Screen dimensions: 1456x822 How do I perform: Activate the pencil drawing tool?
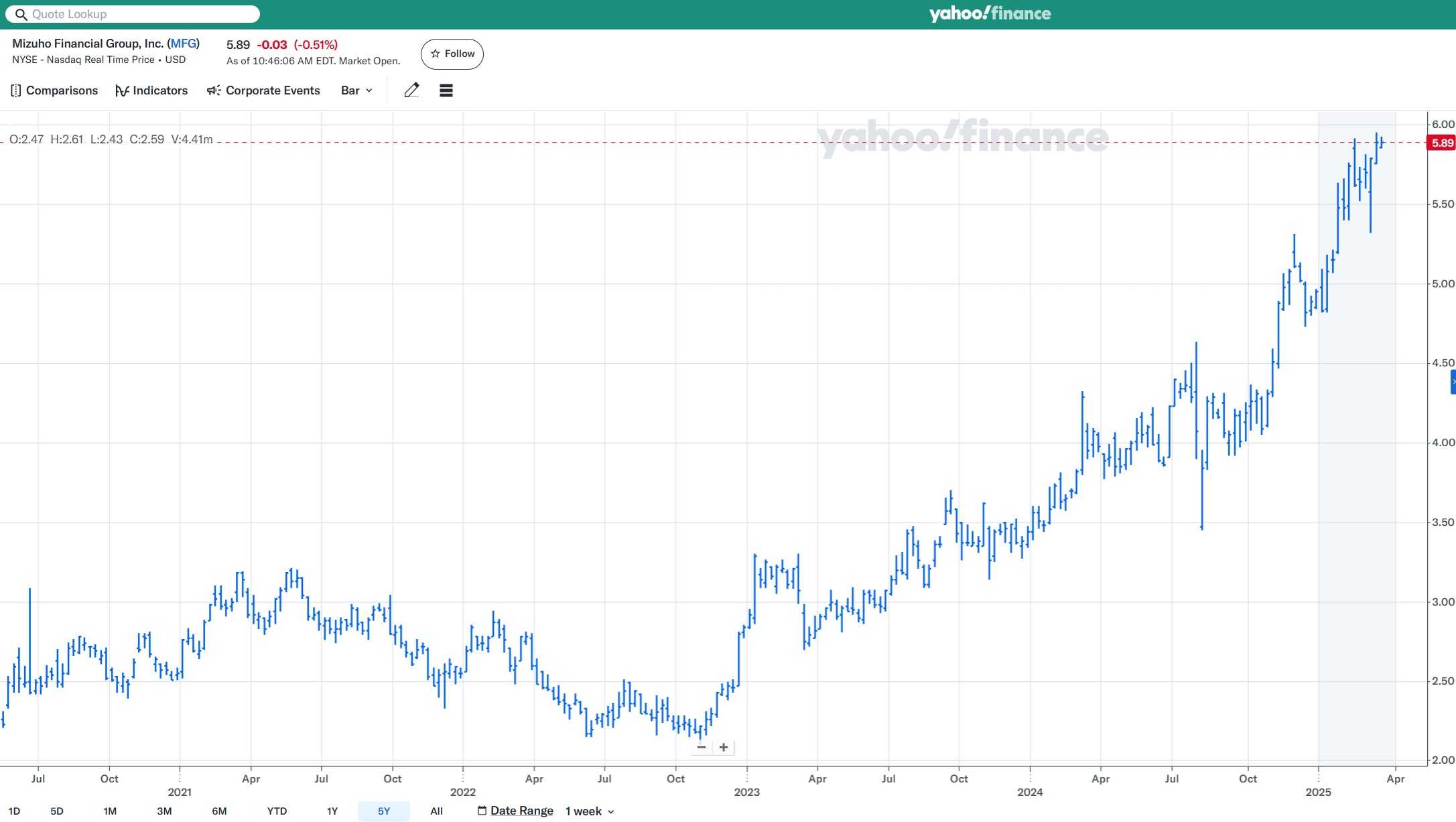click(x=411, y=90)
